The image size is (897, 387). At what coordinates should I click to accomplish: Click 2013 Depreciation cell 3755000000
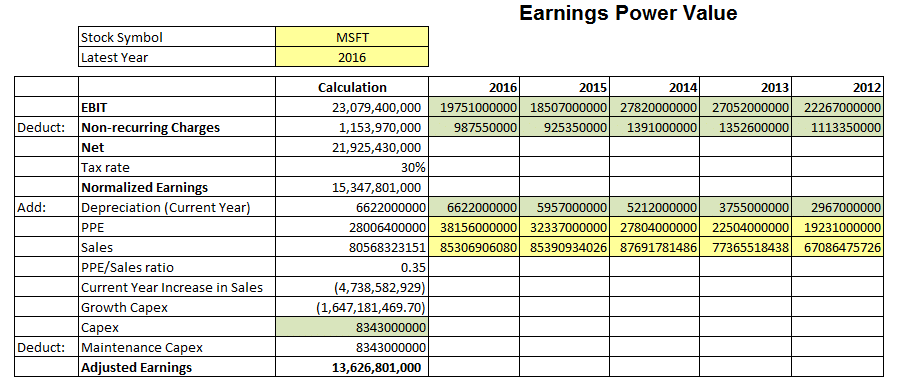coord(745,207)
